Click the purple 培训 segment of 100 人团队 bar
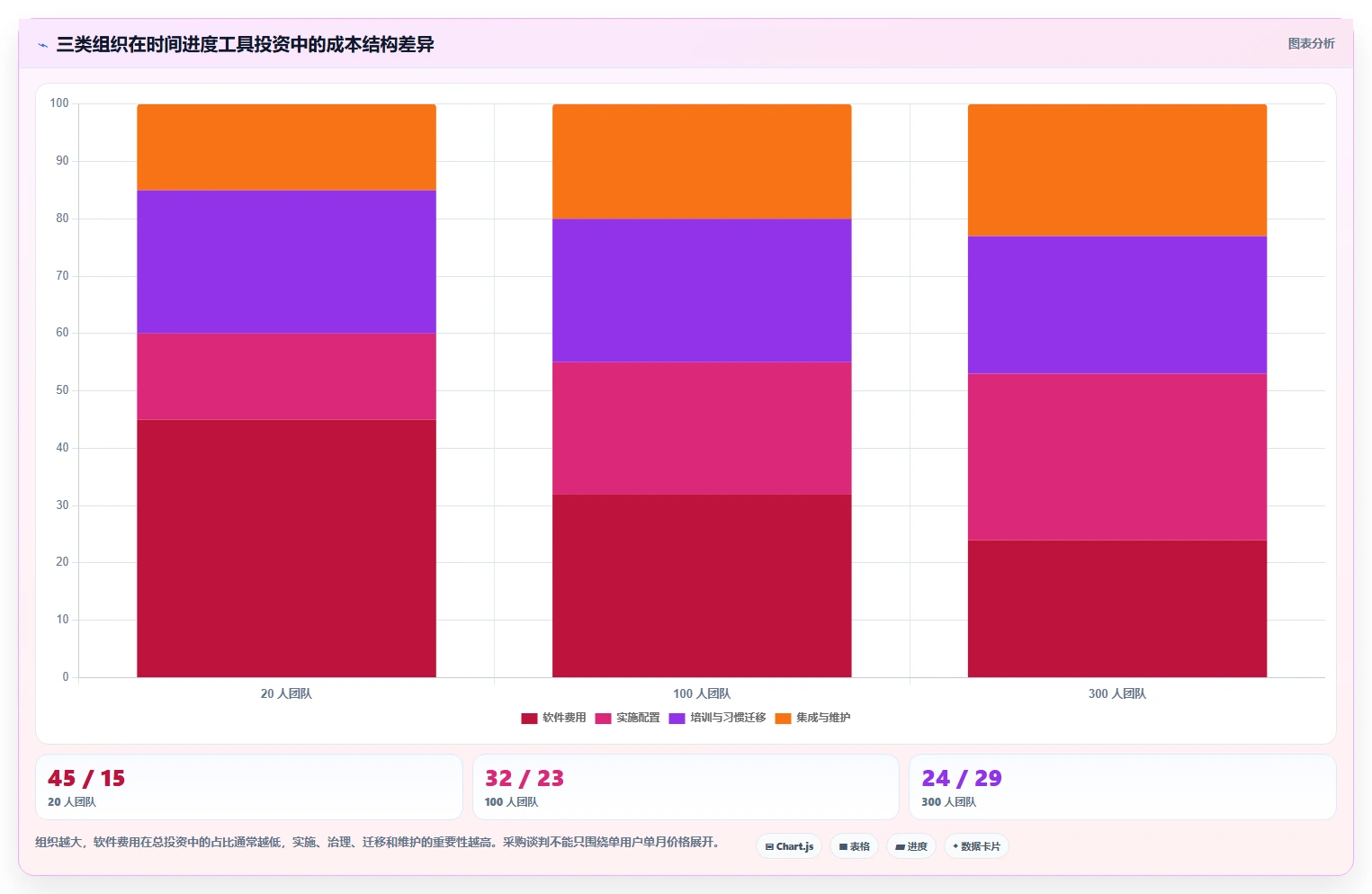 tap(702, 291)
